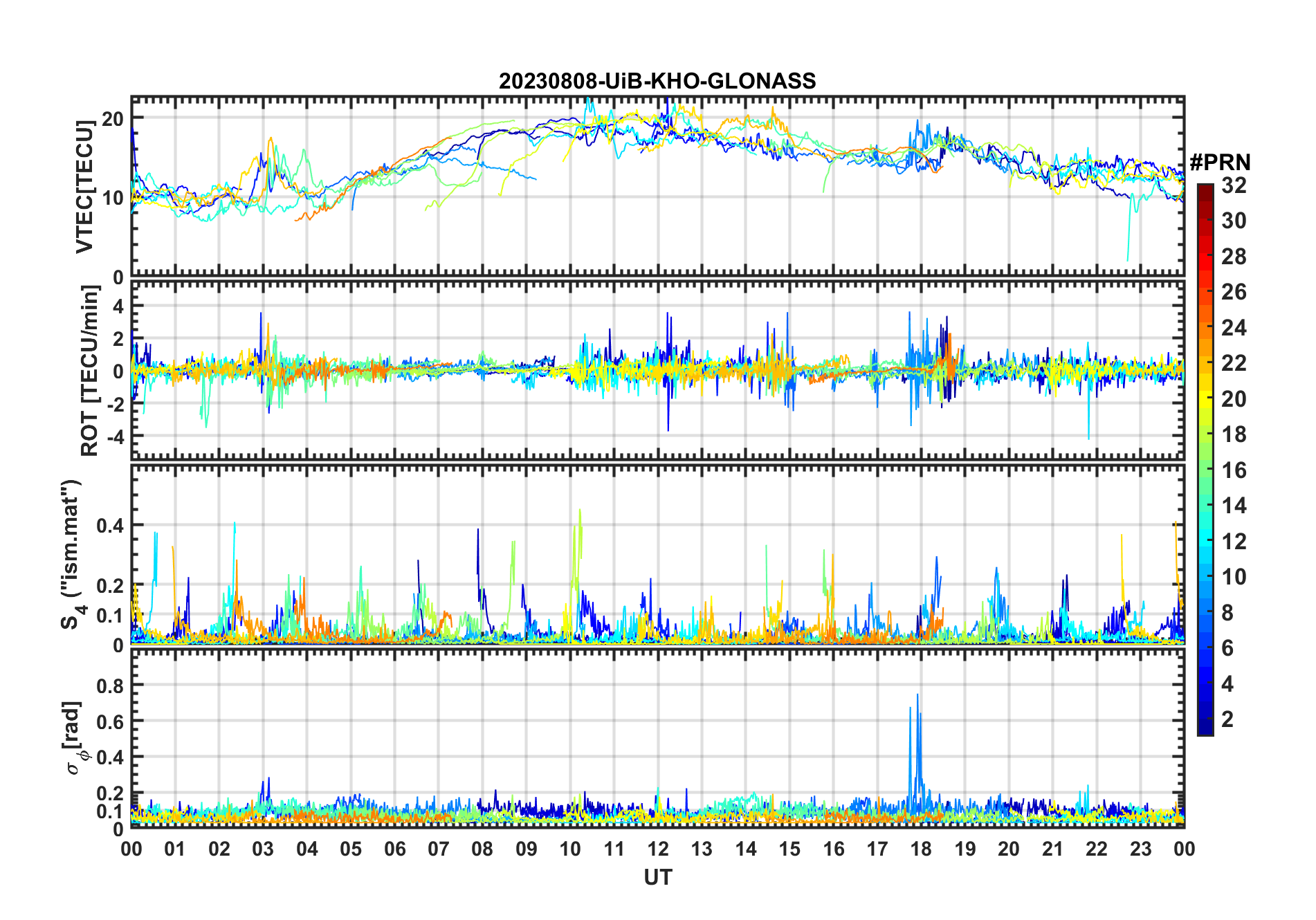Click the #PRN colorbar heading
Screen dimensions: 1316x920
click(x=1221, y=163)
